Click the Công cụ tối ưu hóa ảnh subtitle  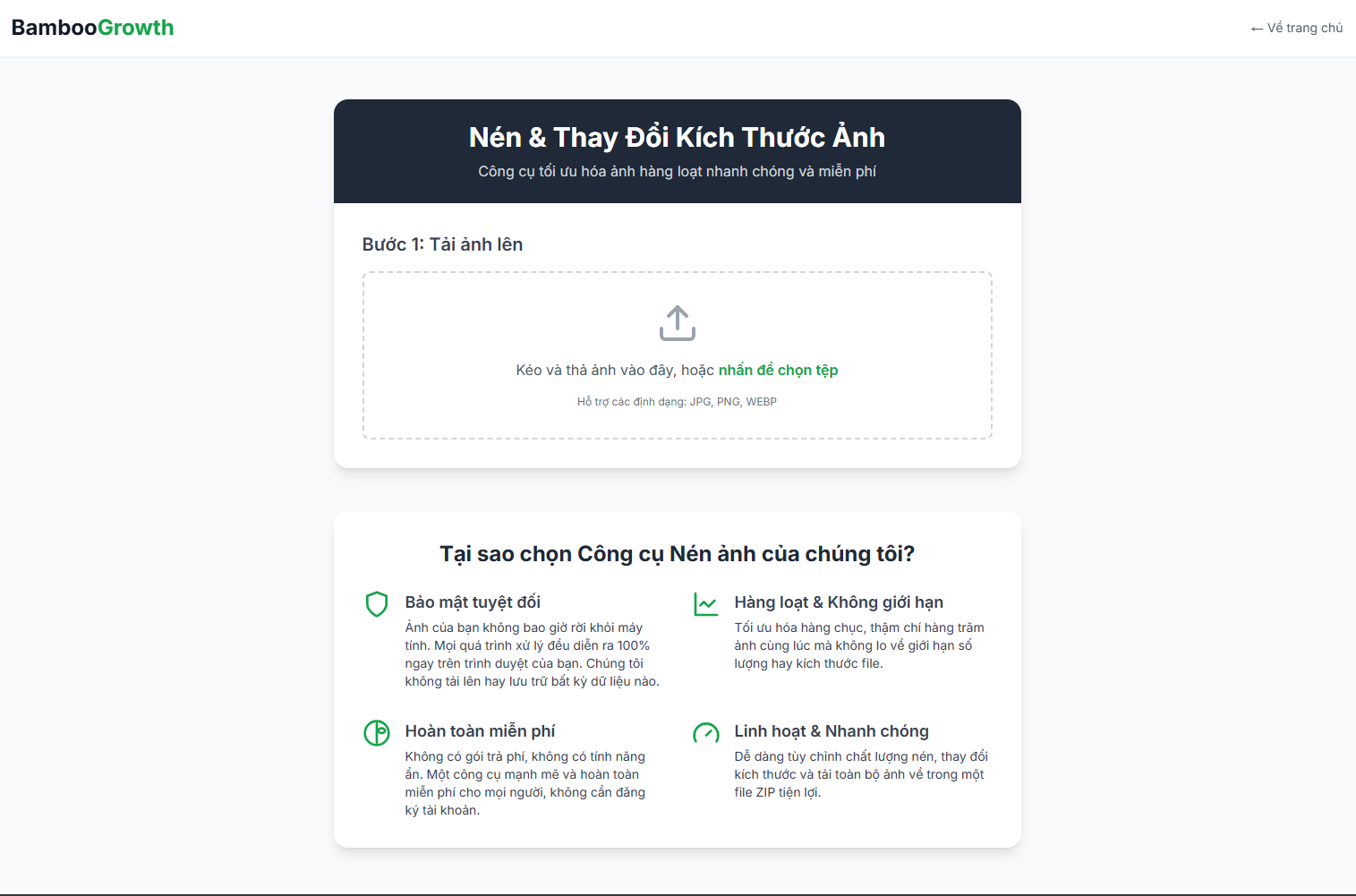[677, 171]
